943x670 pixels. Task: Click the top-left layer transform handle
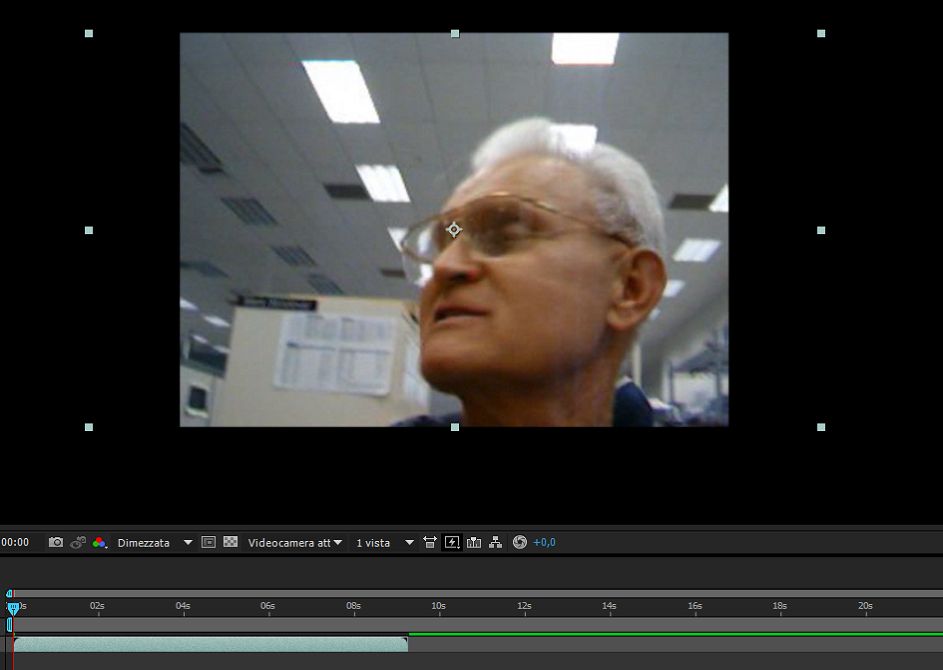(89, 34)
